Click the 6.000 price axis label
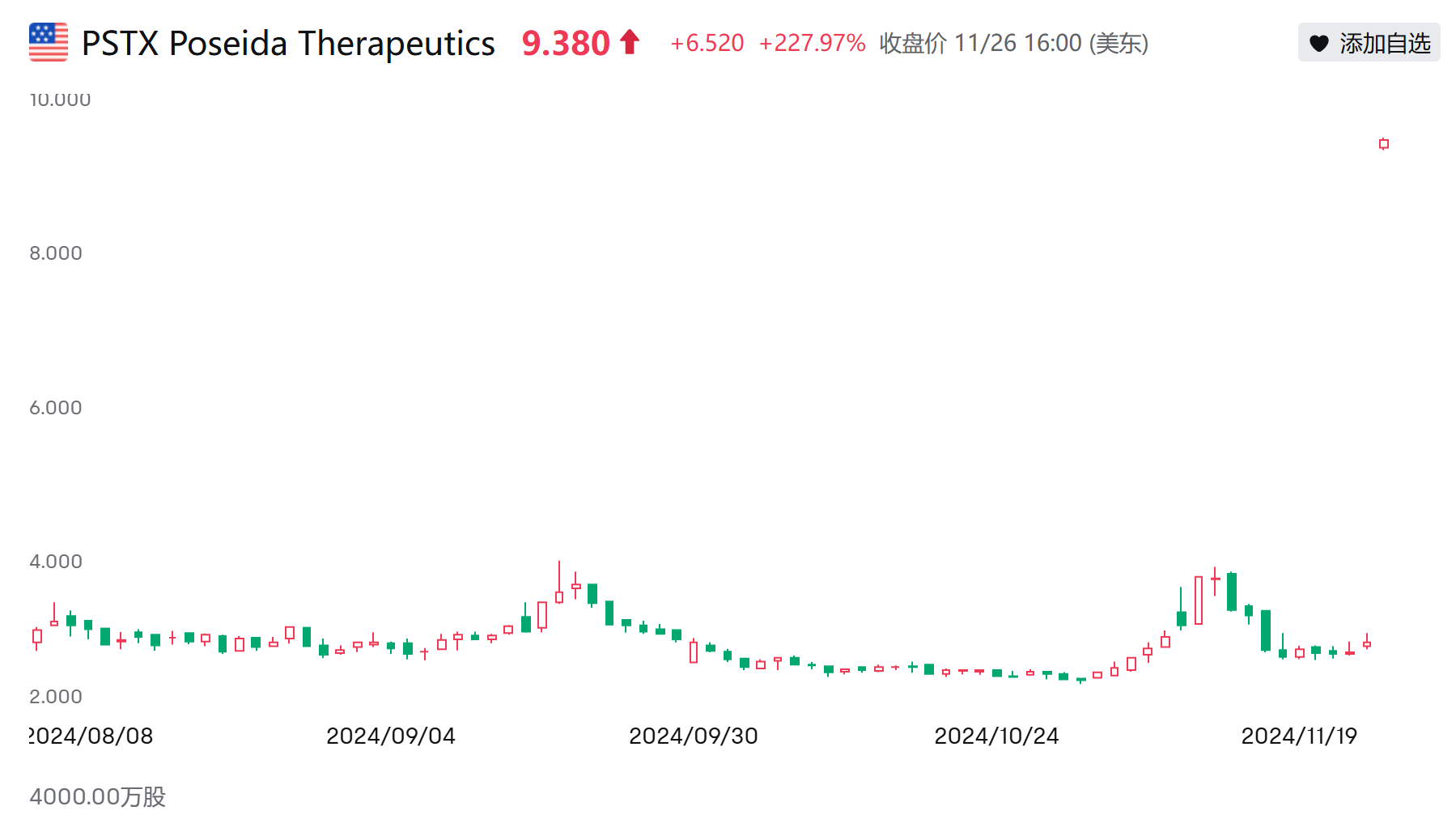The height and width of the screenshot is (836, 1456). pyautogui.click(x=56, y=408)
